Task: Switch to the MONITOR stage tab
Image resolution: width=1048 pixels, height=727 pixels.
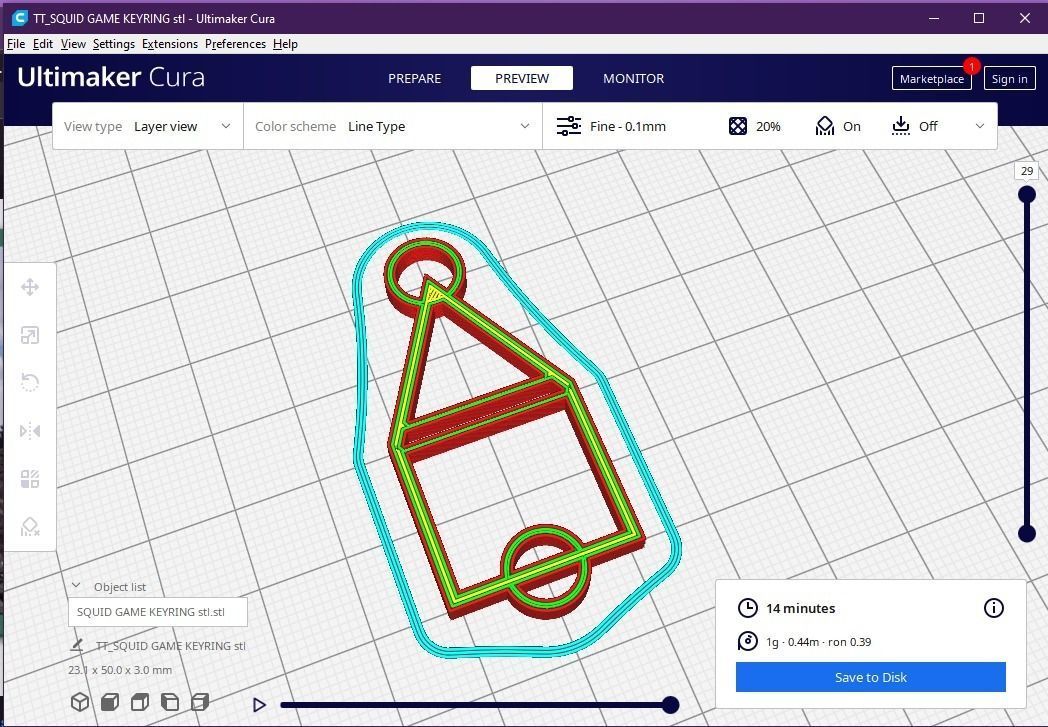Action: (634, 78)
